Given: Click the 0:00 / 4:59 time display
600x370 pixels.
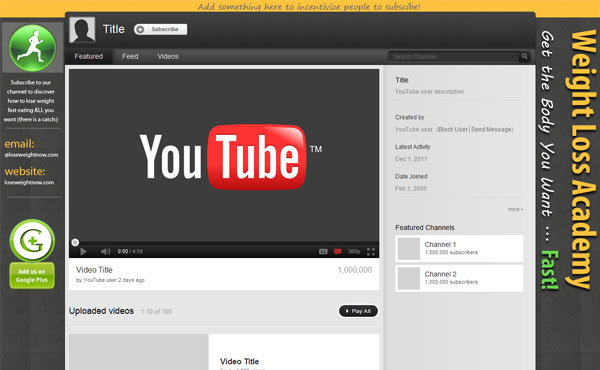Looking at the screenshot, I should point(130,251).
